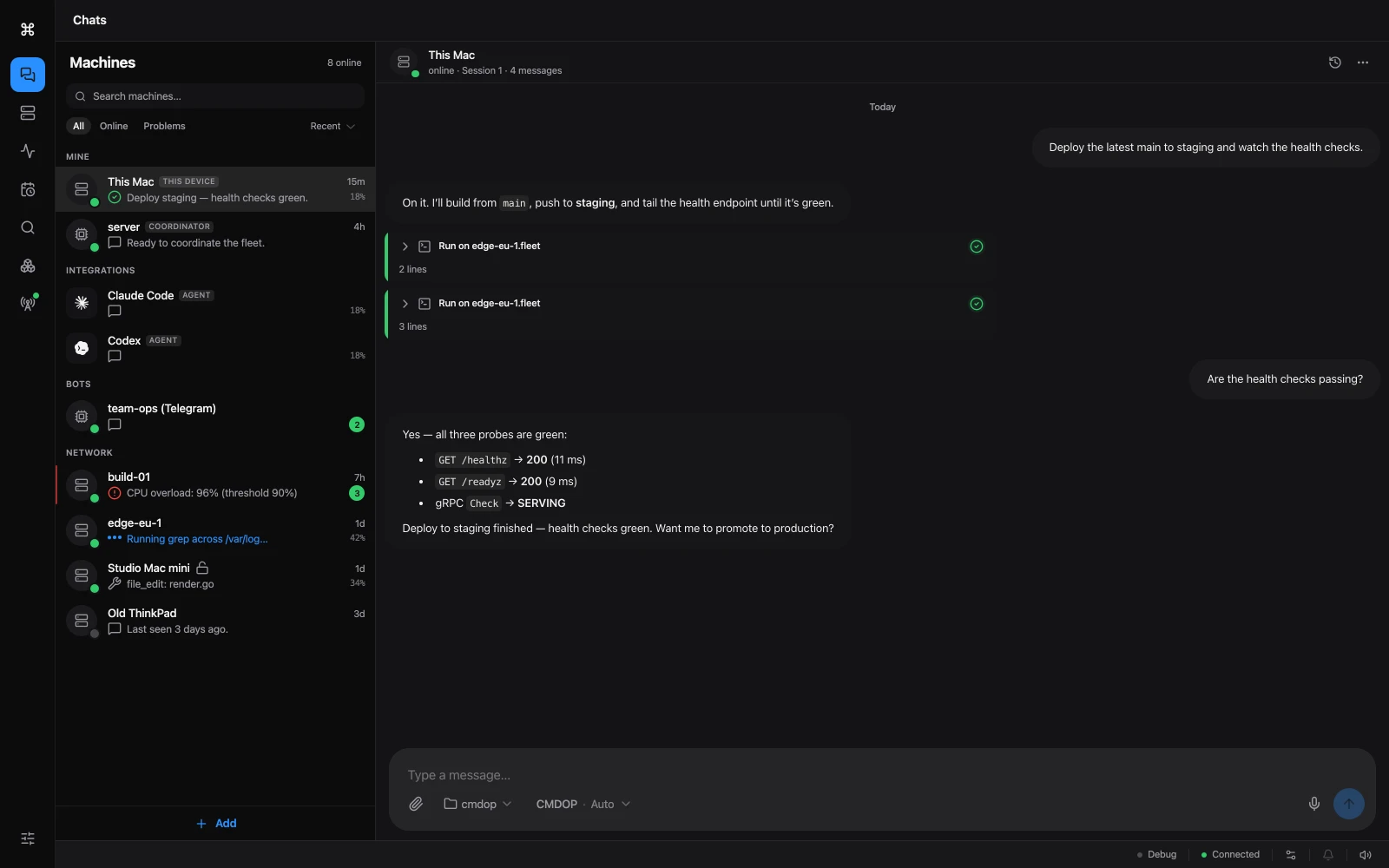Open the session history clock icon
The image size is (1389, 868).
click(x=1335, y=62)
